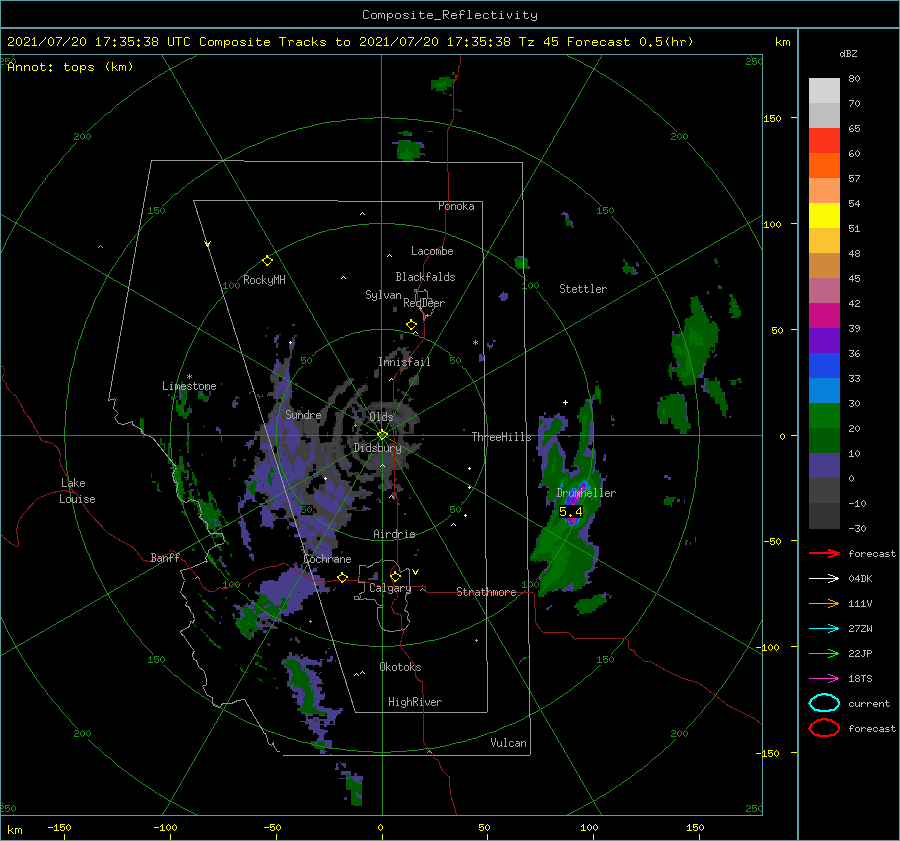Click the Innisfail city label
Viewport: 900px width, 841px height.
[x=404, y=362]
